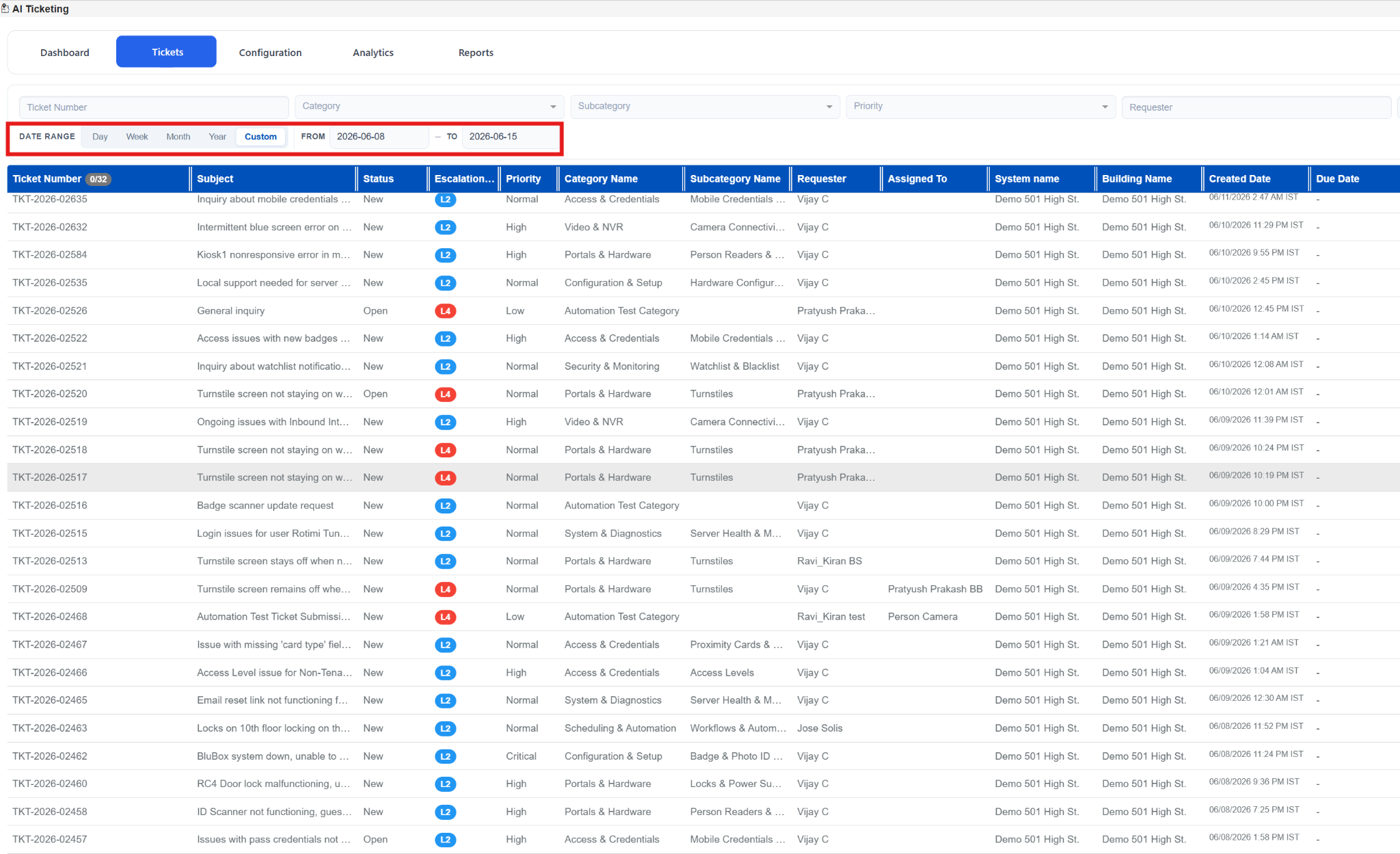
Task: Click L4 badge on TKT-2026-02509 row
Action: 445,589
